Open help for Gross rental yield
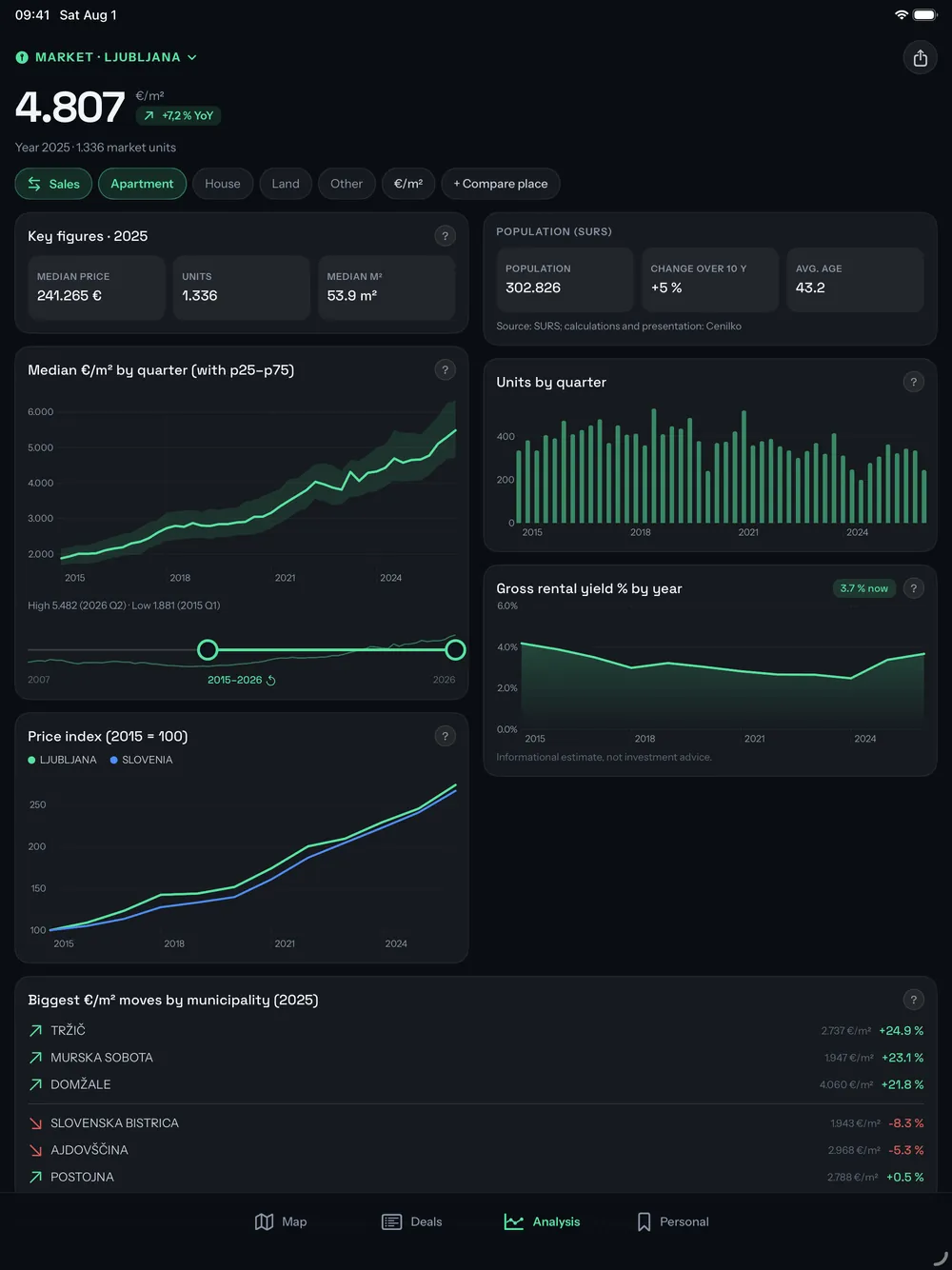Image resolution: width=952 pixels, height=1270 pixels. click(913, 588)
